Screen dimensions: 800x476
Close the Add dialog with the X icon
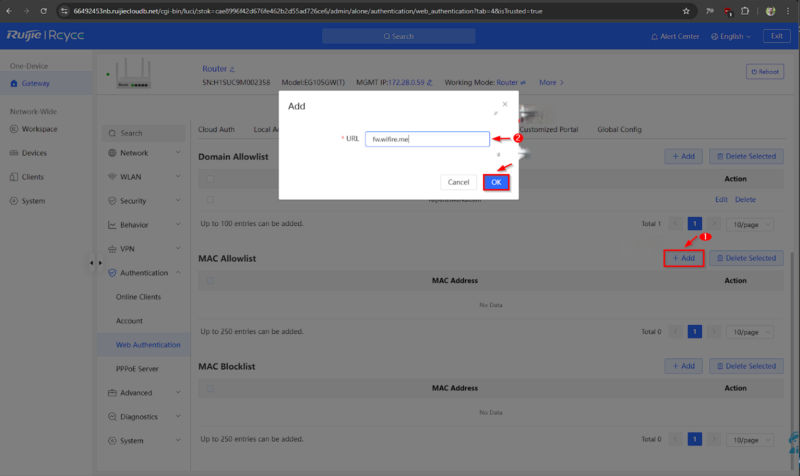coord(505,104)
